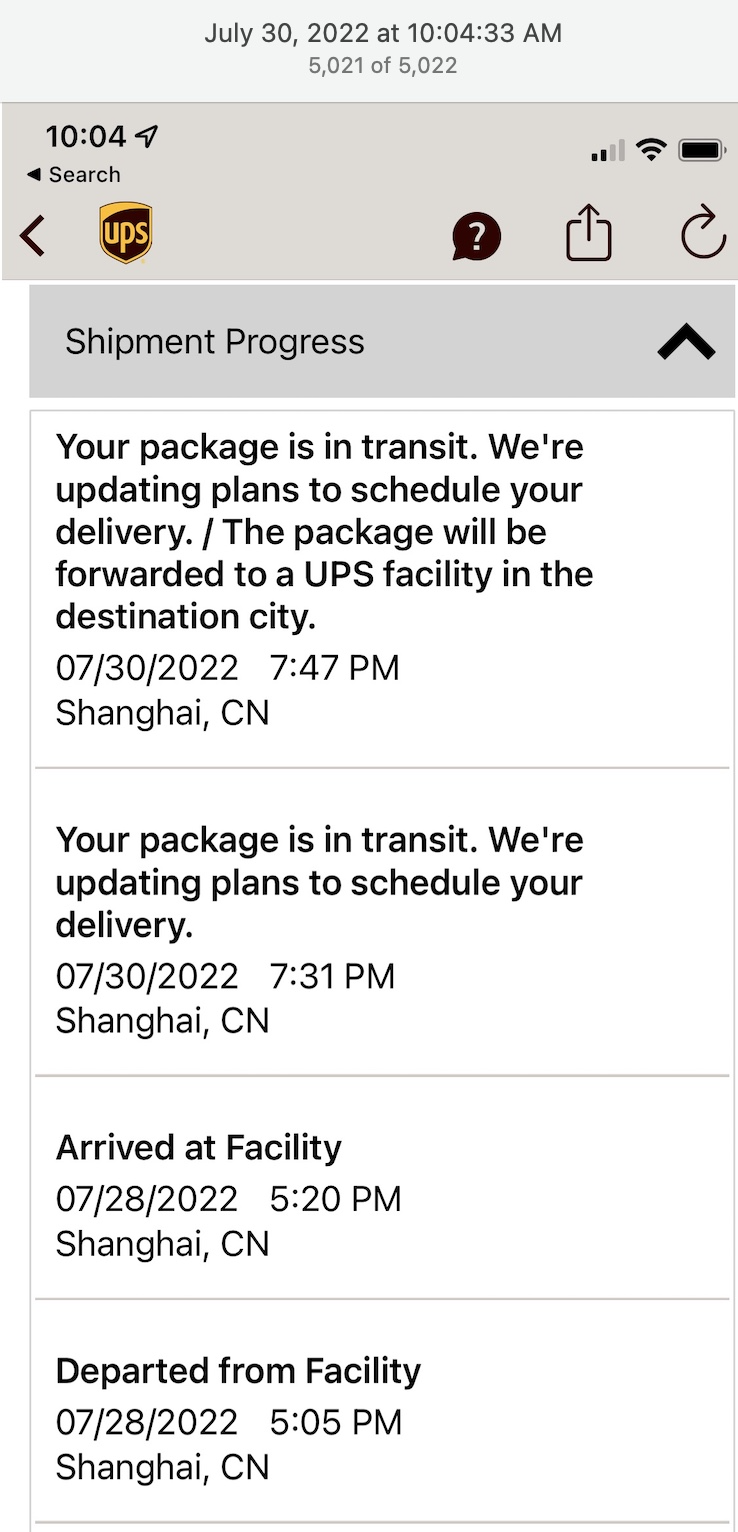Tap the 10:04 clock in the status bar

coord(87,136)
